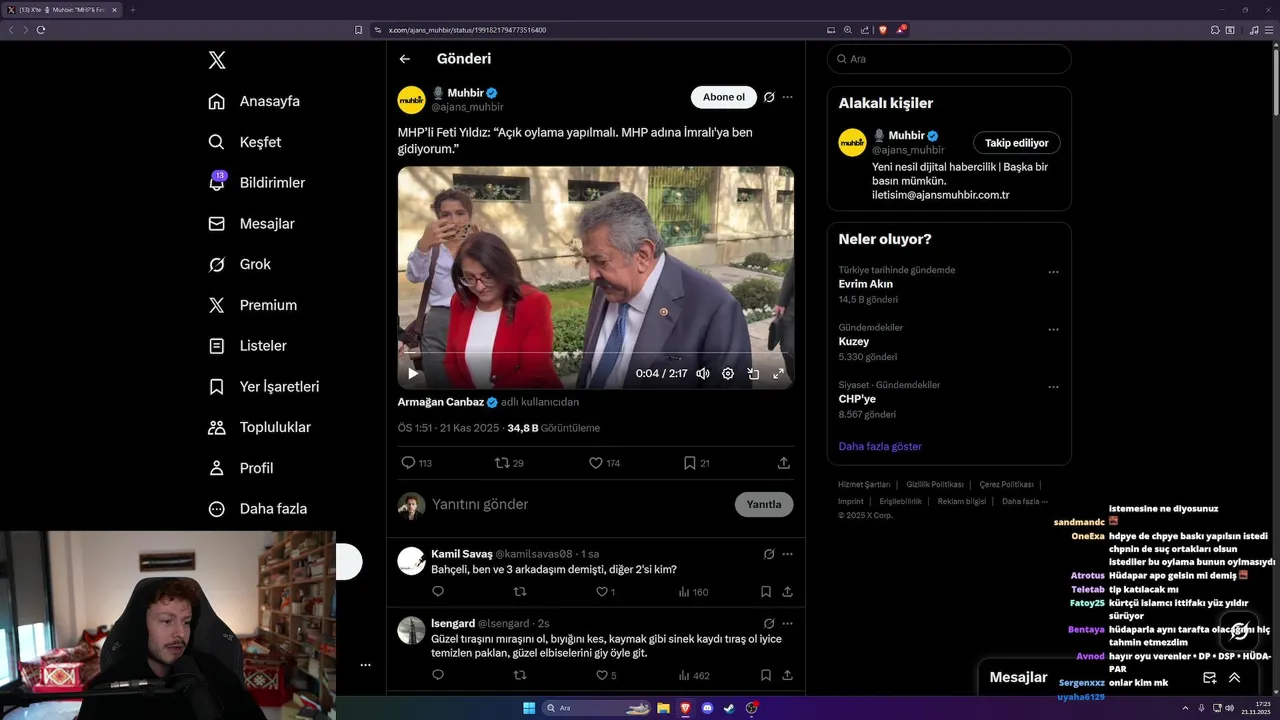1280x720 pixels.
Task: Click the X logo in sidebar
Action: 217,60
